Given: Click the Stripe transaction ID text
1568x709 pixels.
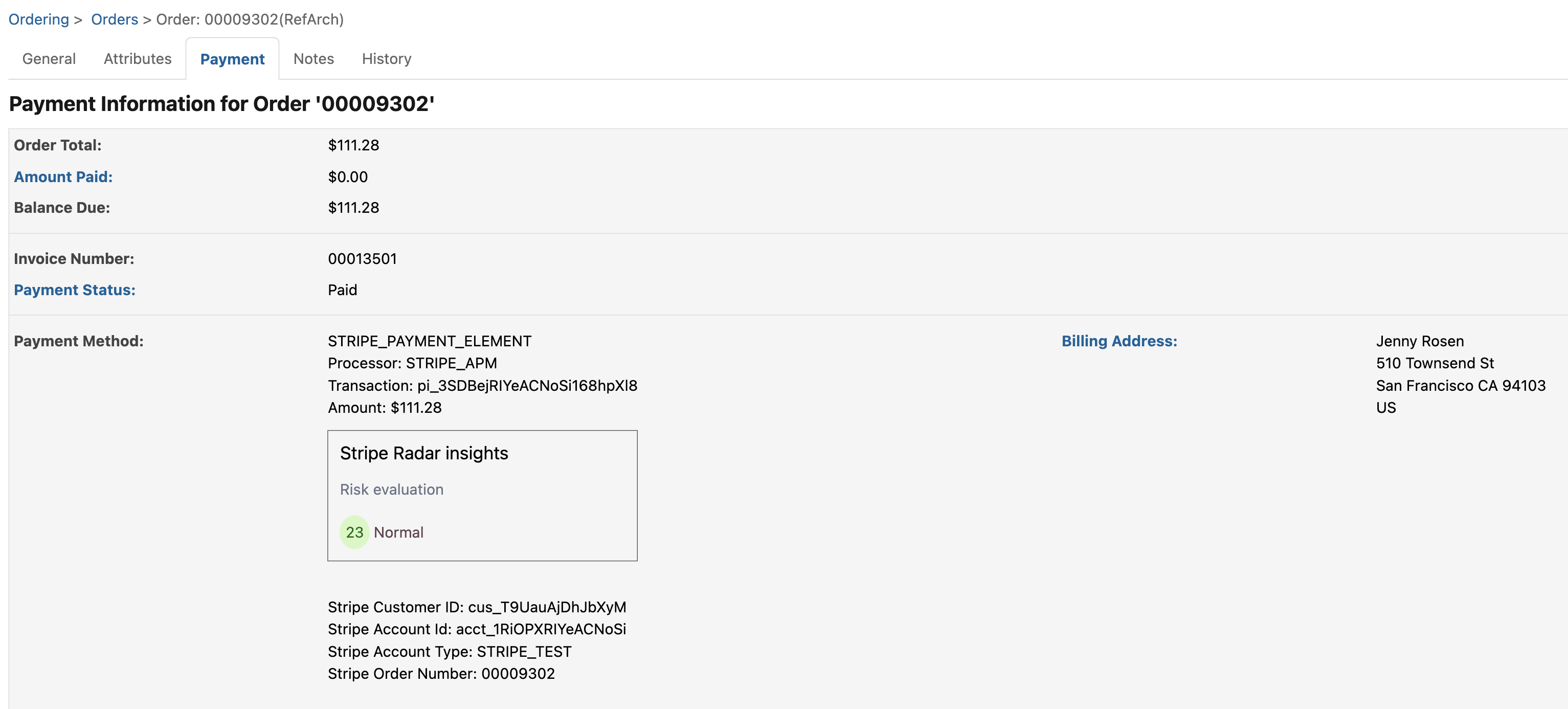Looking at the screenshot, I should (x=527, y=386).
